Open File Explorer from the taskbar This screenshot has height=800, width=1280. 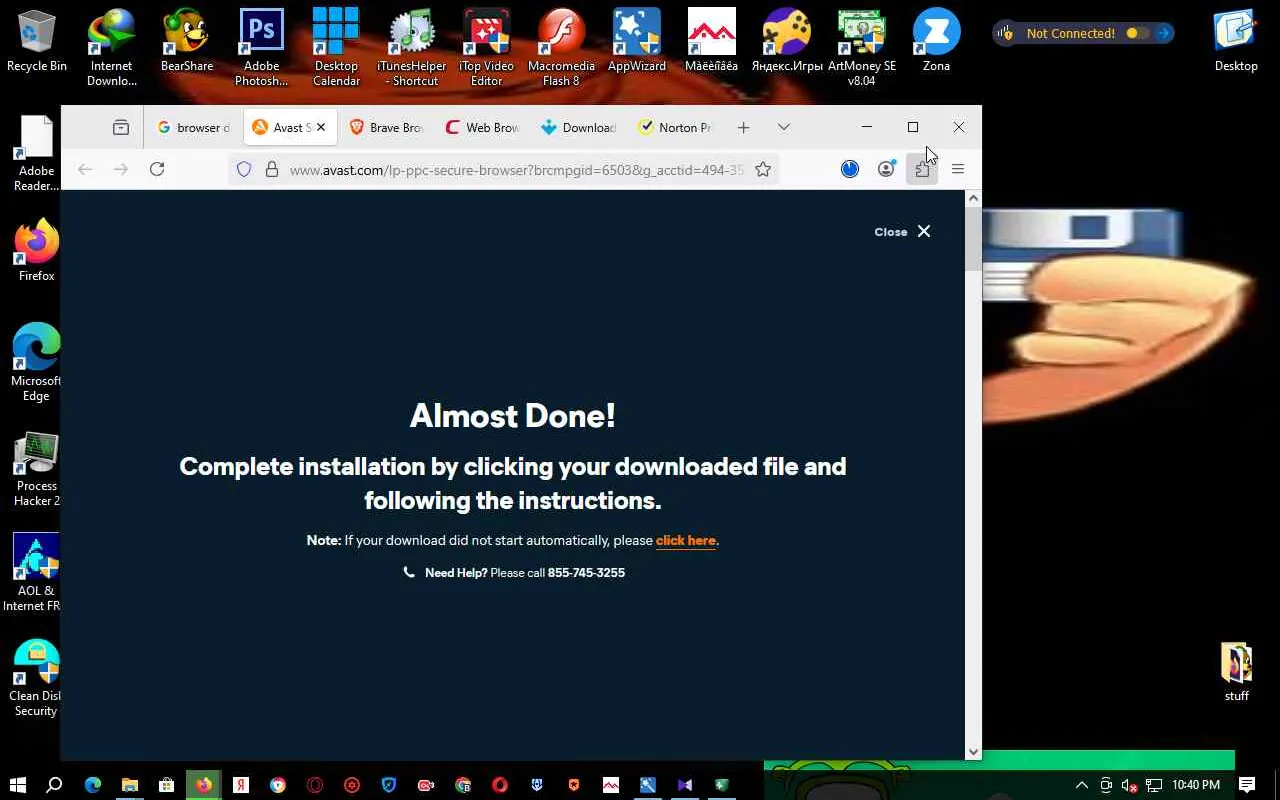coord(129,785)
